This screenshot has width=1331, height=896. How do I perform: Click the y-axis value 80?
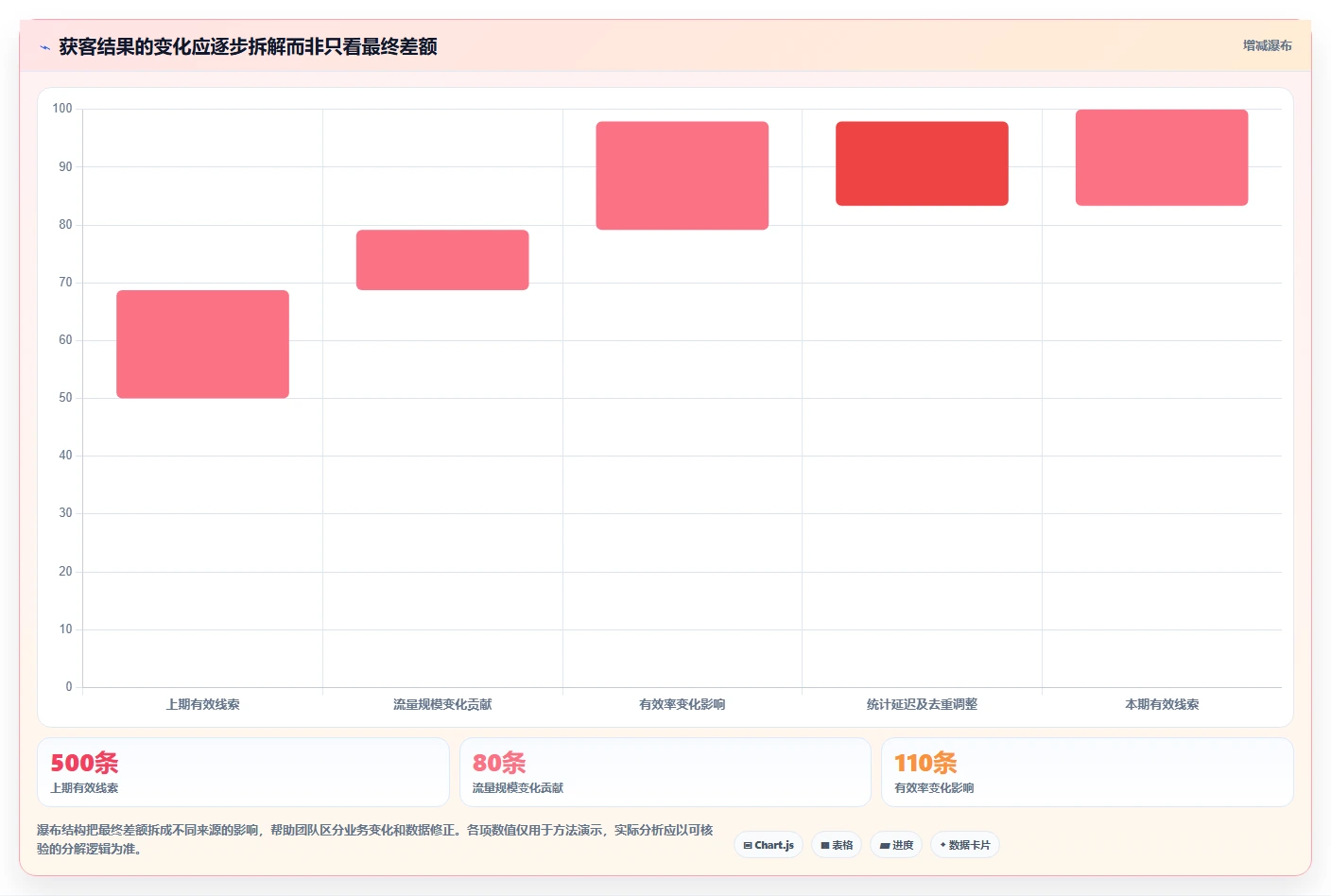coord(65,224)
